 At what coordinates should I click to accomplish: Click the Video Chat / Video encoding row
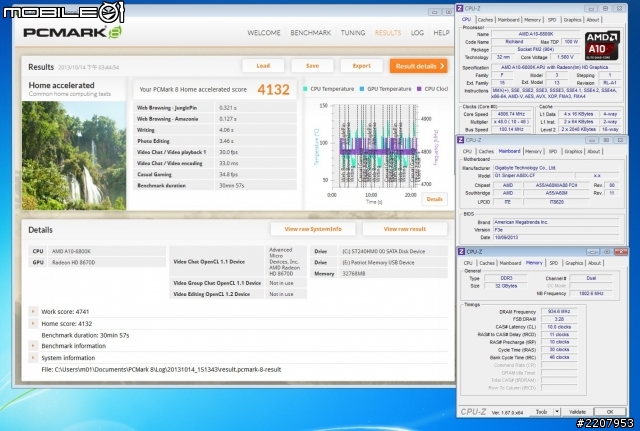[215, 163]
